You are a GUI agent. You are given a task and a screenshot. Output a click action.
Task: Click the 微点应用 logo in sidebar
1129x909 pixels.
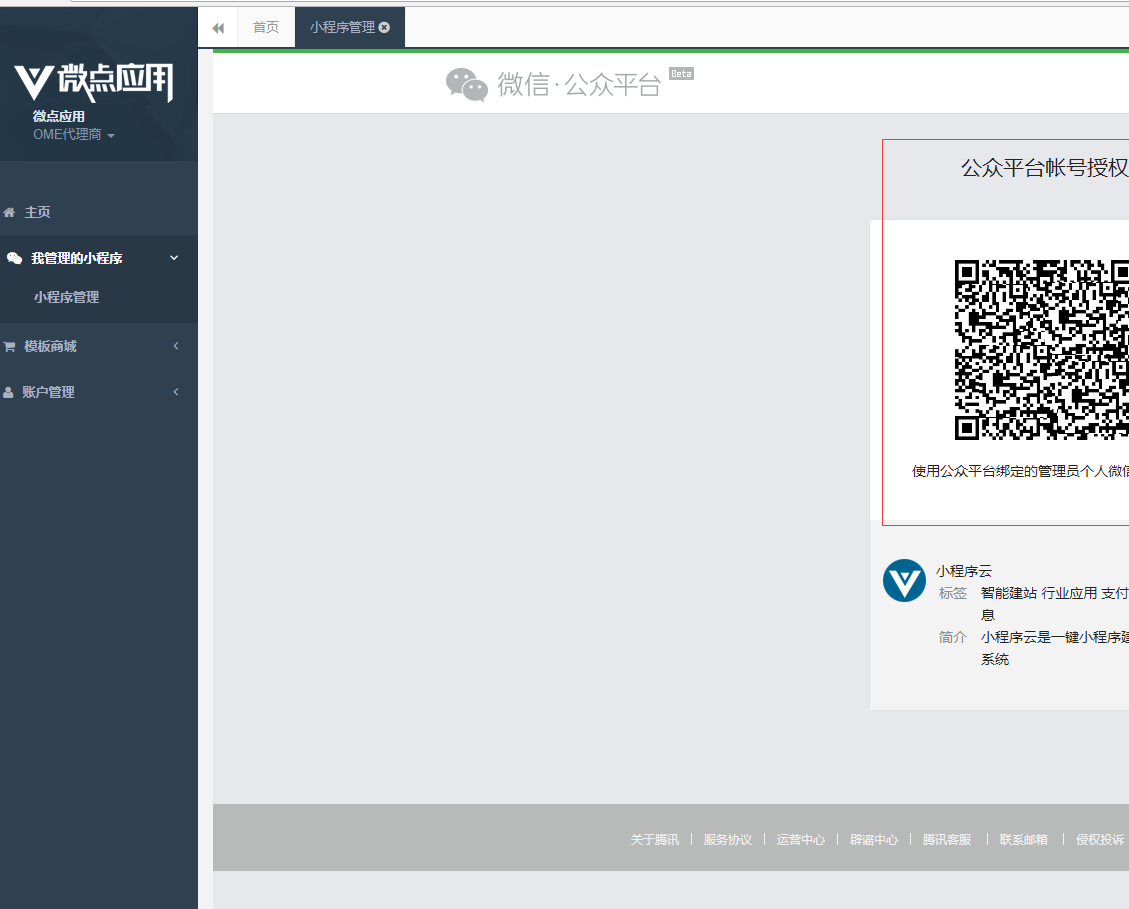coord(93,82)
